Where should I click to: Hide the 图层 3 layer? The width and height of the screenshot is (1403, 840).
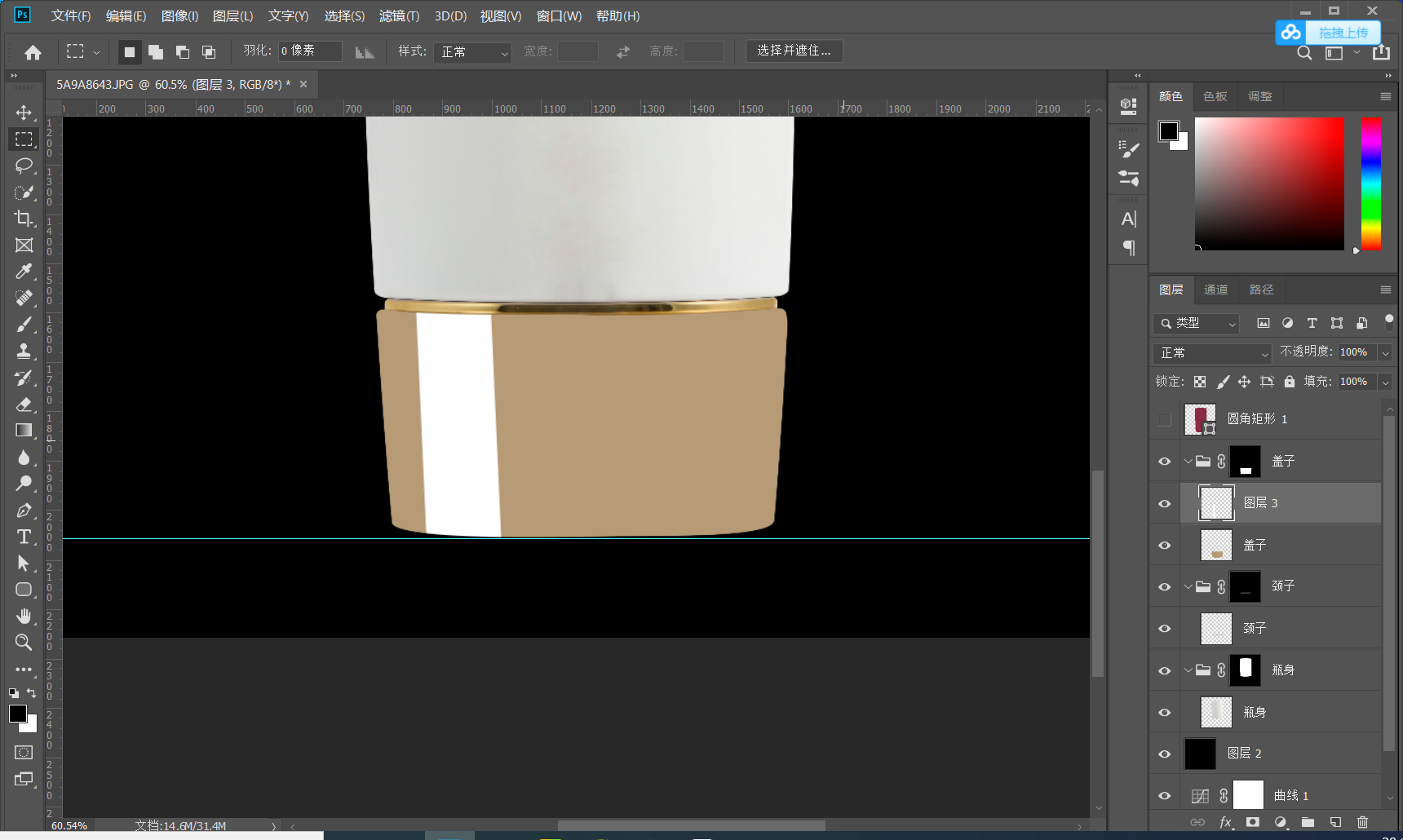click(1164, 503)
